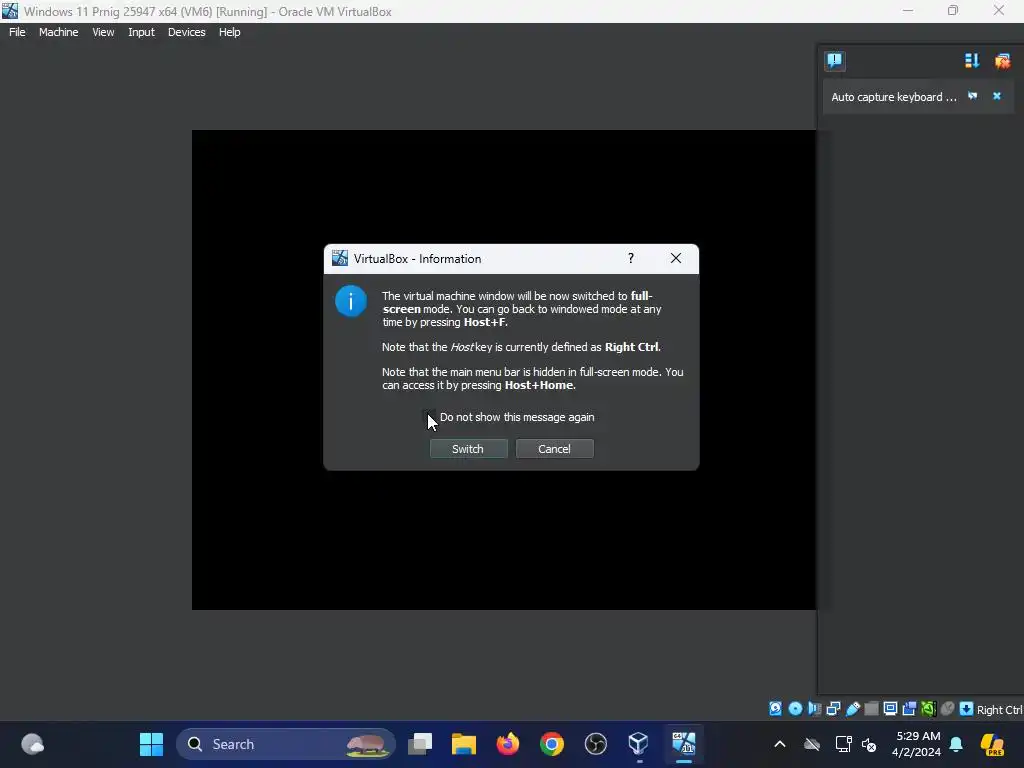Viewport: 1024px width, 768px height.
Task: Click the shared folders status icon
Action: click(871, 709)
